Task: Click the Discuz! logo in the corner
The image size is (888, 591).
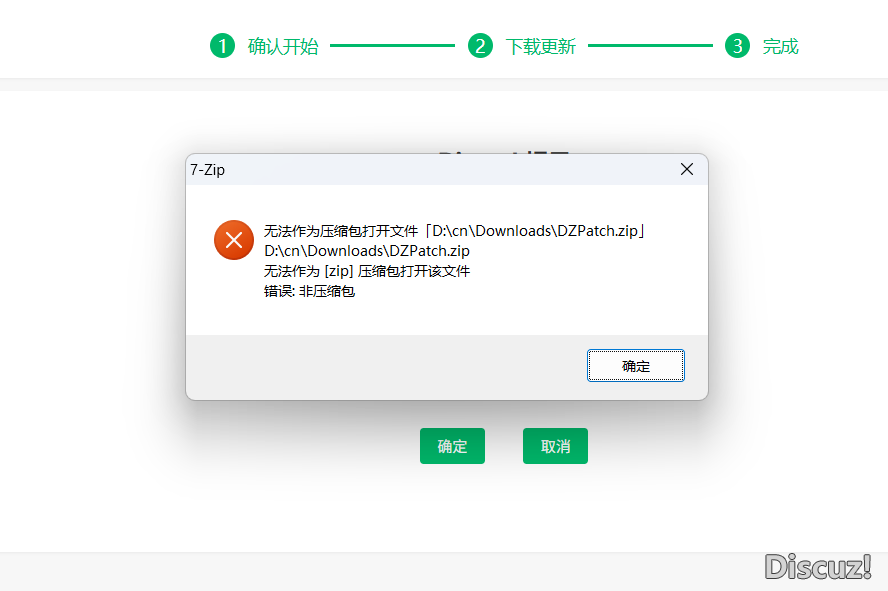Action: (x=818, y=568)
